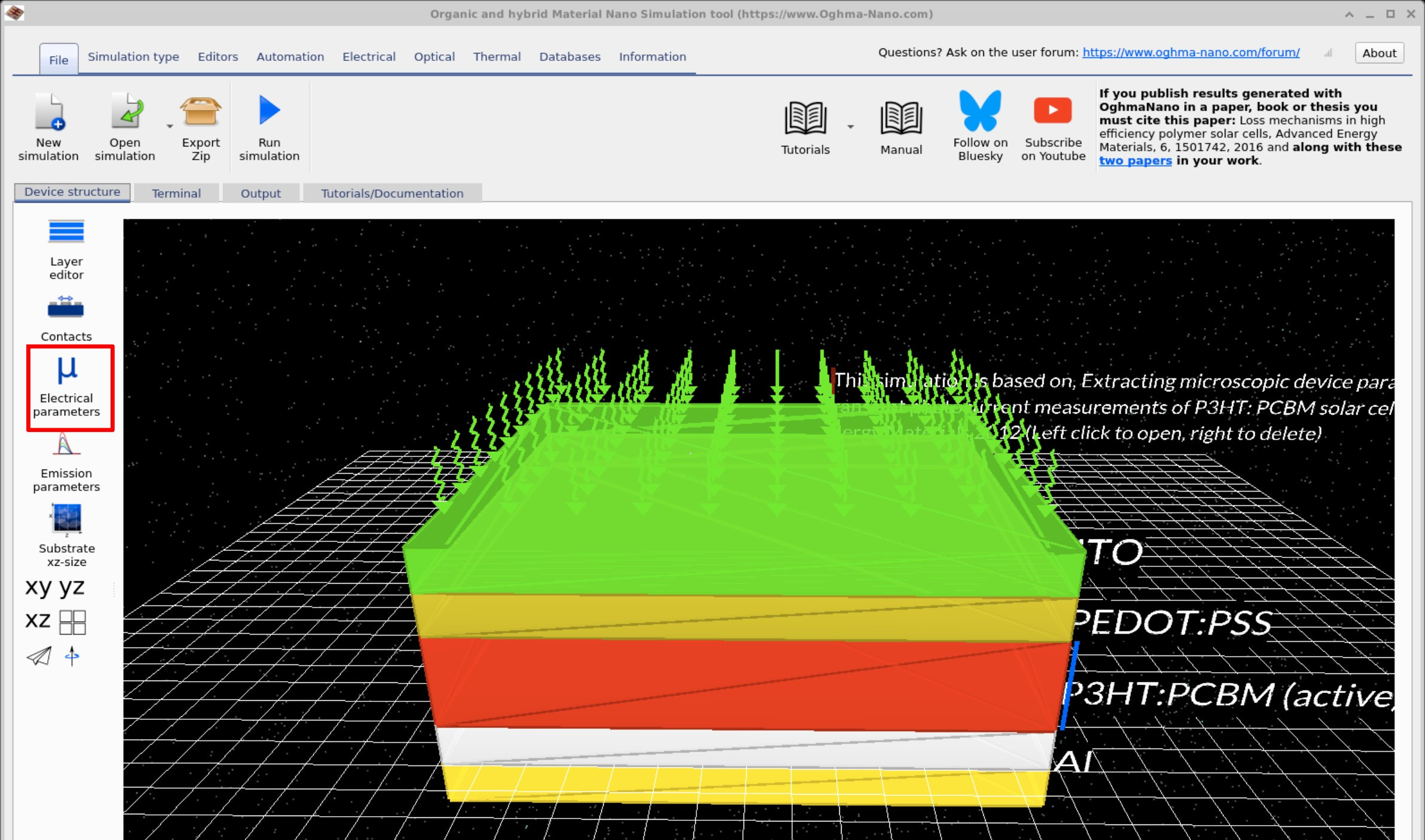This screenshot has height=840, width=1425.
Task: Click the New simulation icon
Action: tap(49, 112)
